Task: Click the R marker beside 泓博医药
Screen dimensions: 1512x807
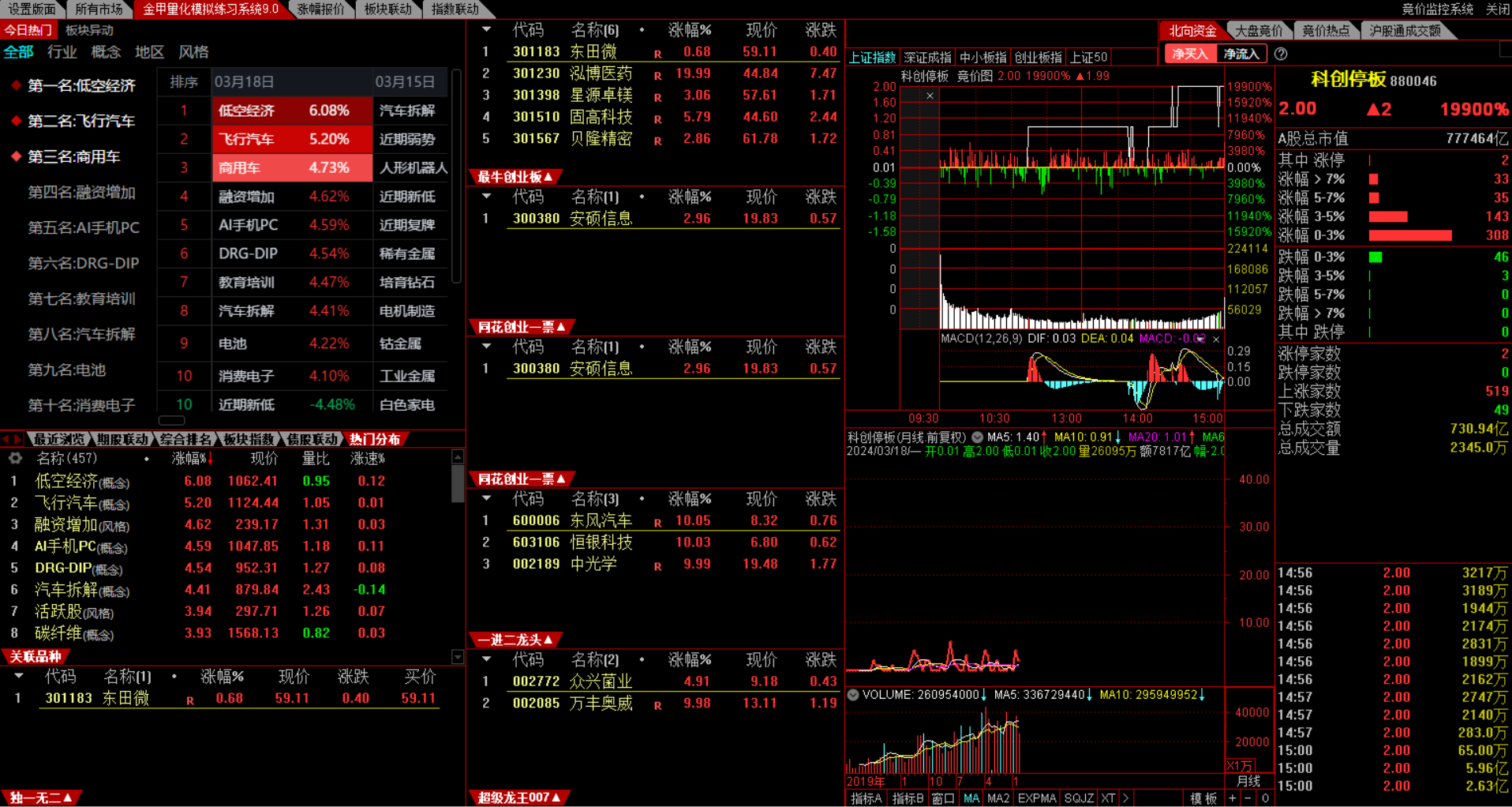Action: tap(657, 76)
